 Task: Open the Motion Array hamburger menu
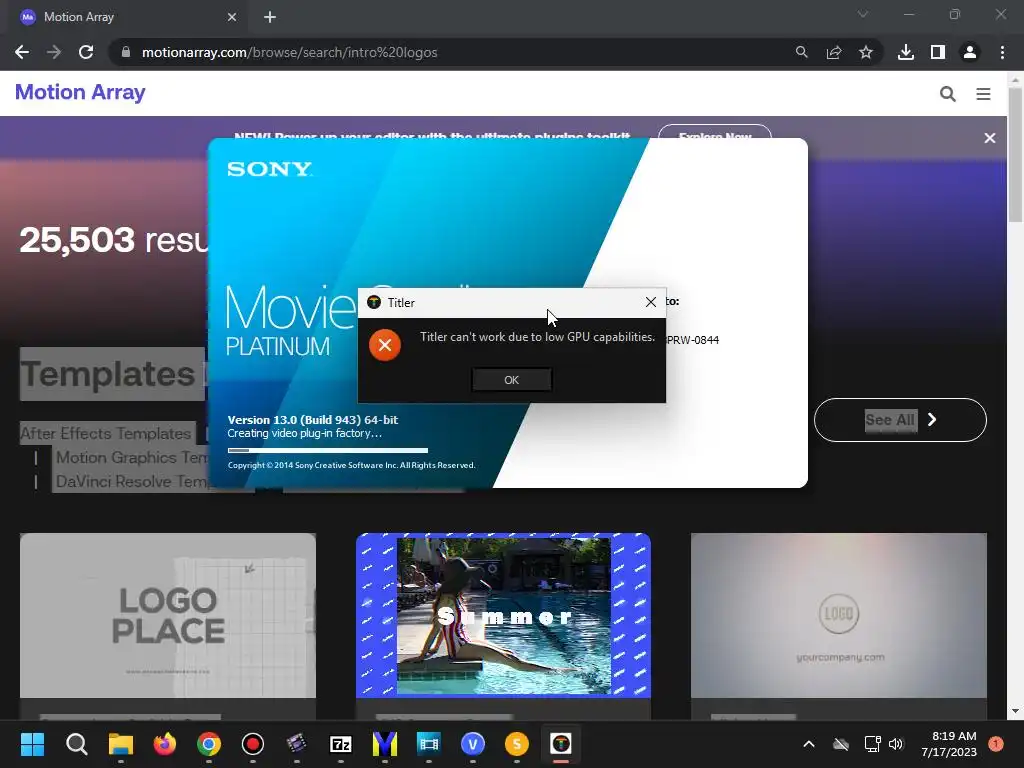(984, 94)
